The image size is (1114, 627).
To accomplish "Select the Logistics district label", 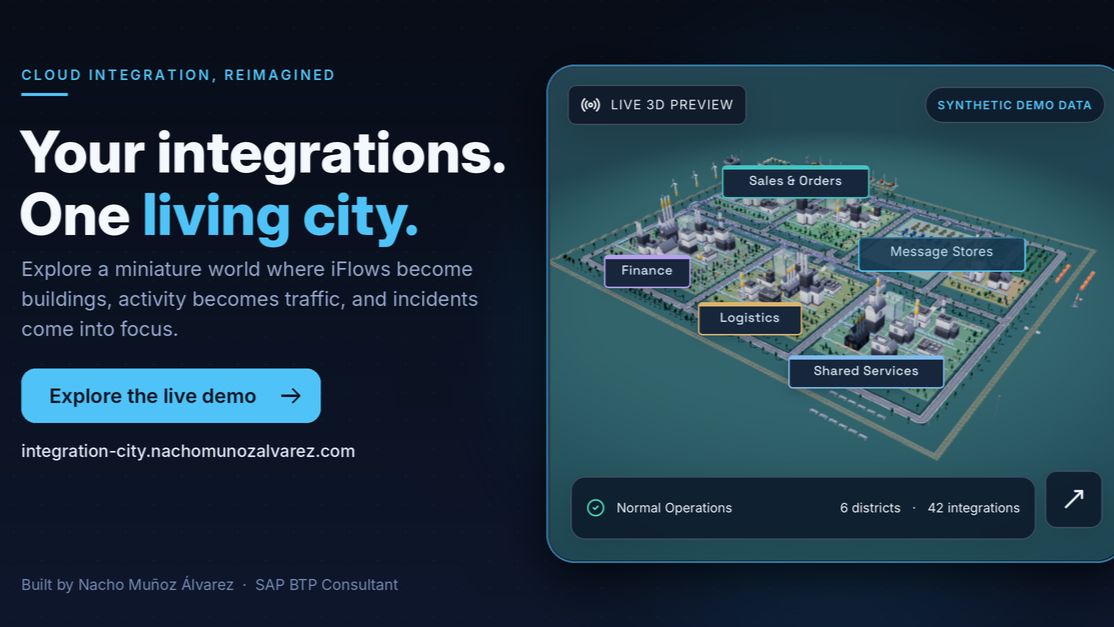I will [x=750, y=318].
